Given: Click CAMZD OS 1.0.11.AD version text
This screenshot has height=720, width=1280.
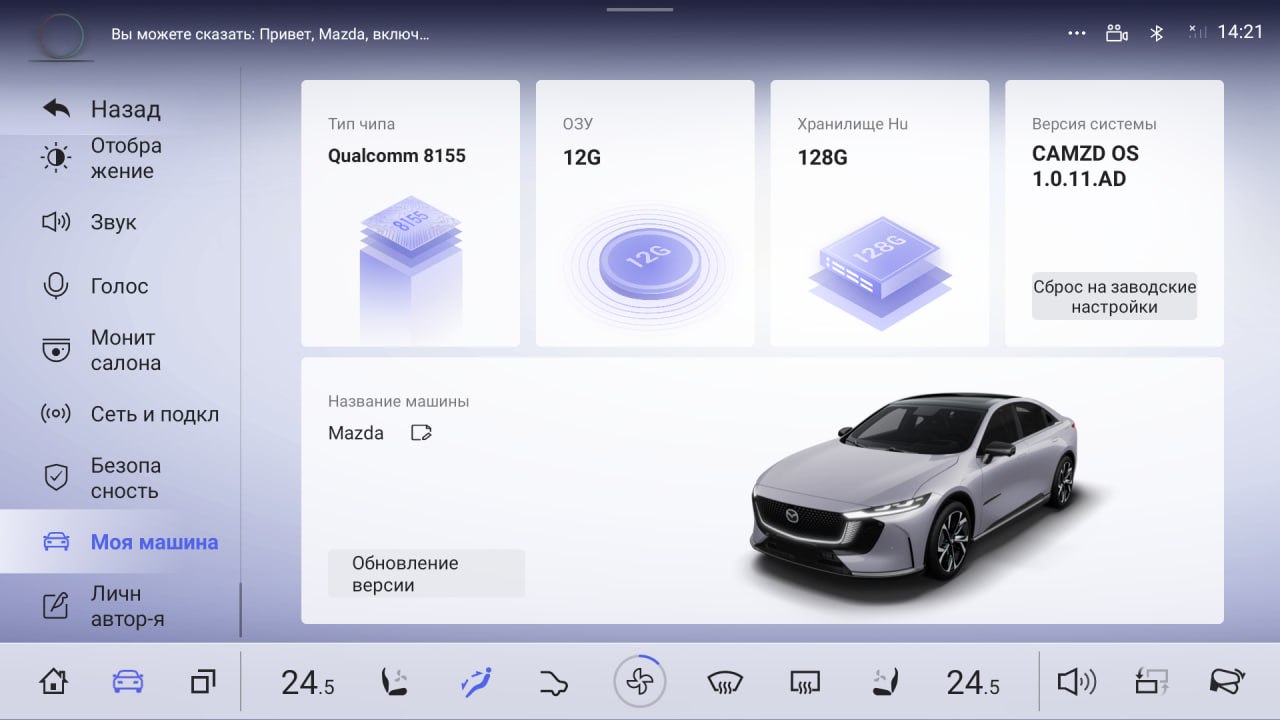Looking at the screenshot, I should point(1085,166).
